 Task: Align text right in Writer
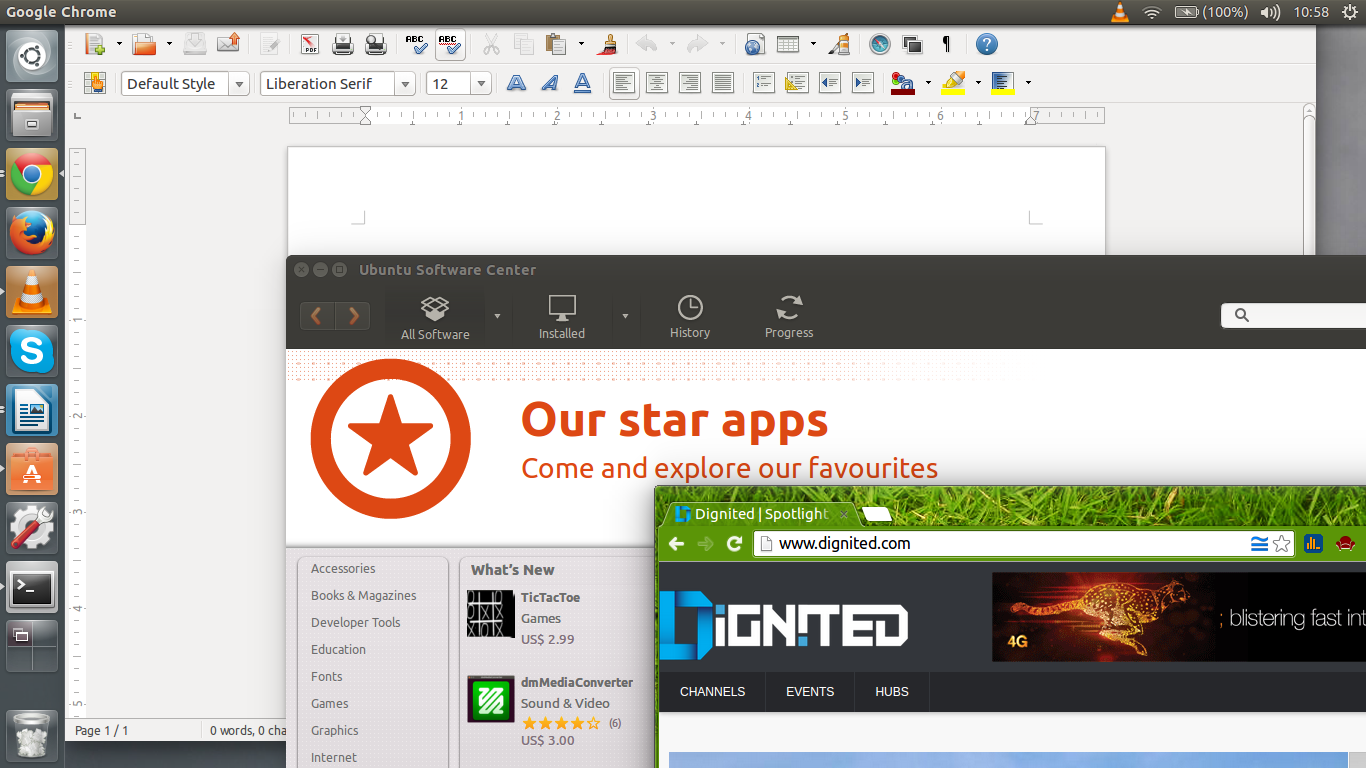(x=690, y=83)
